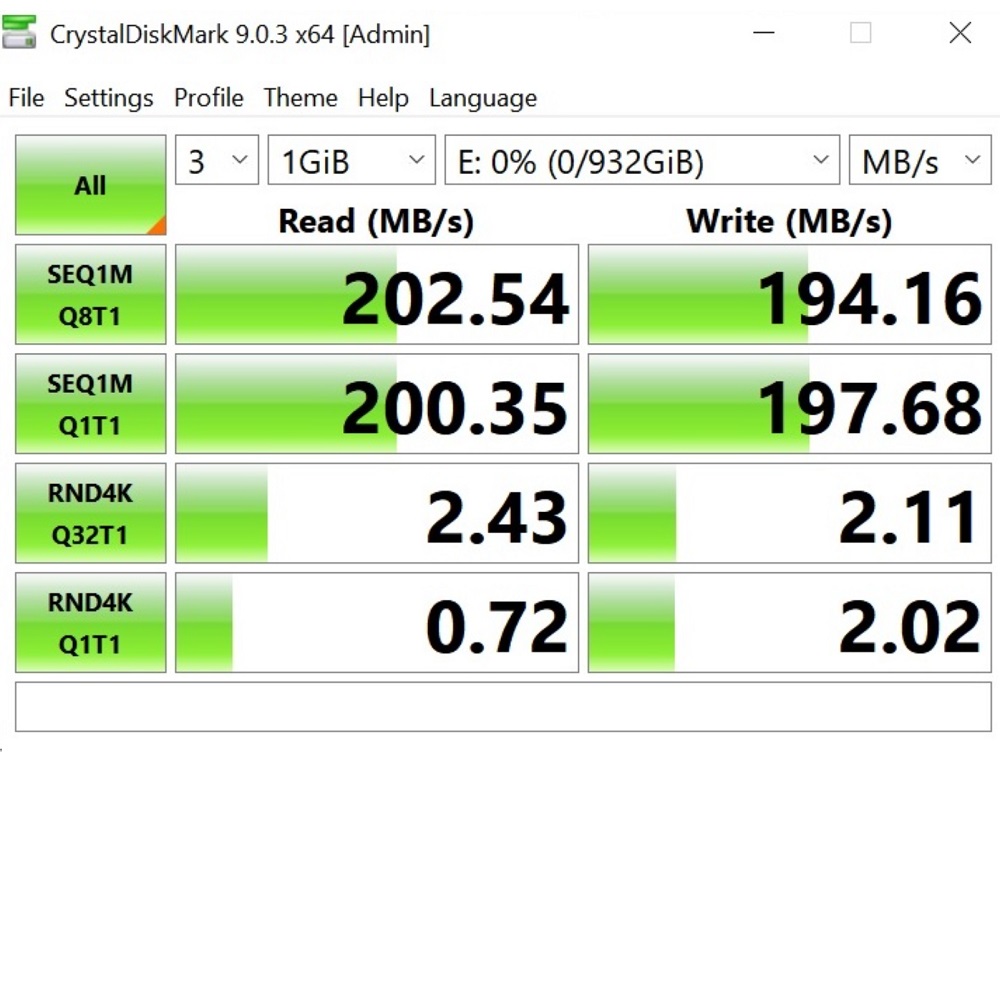Viewport: 1000px width, 1000px height.
Task: Open the Profile menu
Action: click(x=209, y=98)
